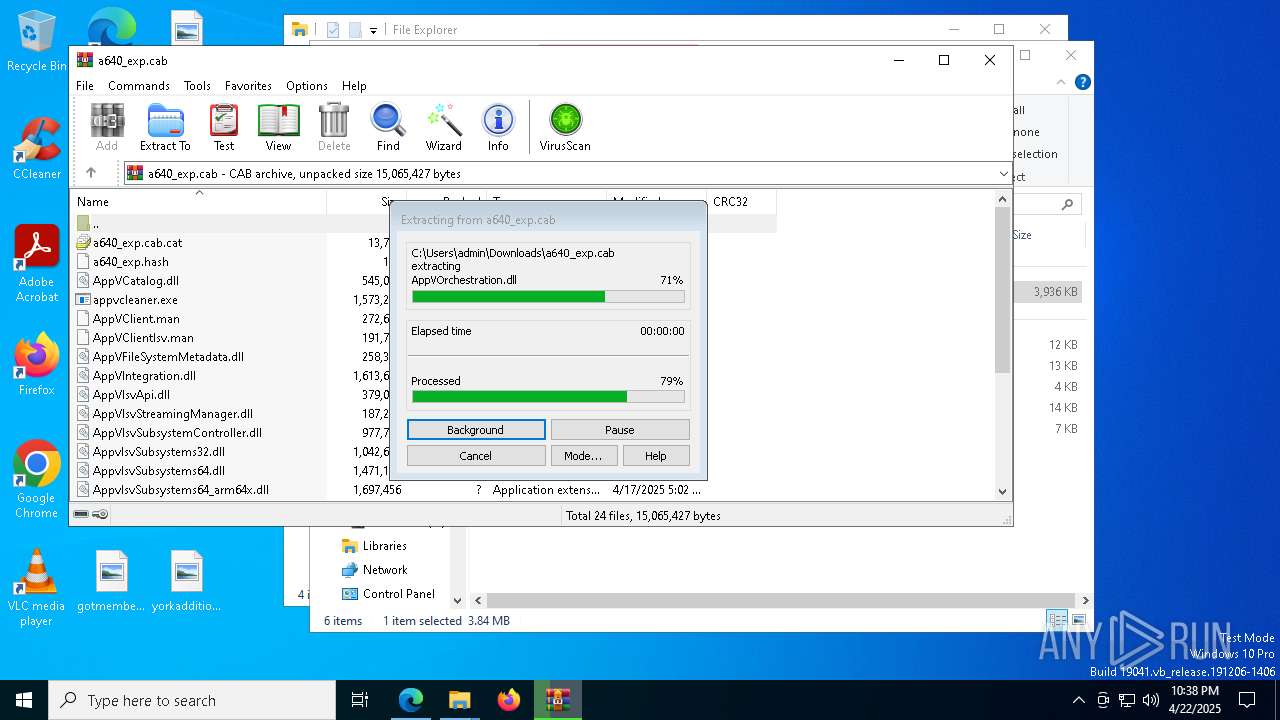This screenshot has width=1280, height=720.
Task: Open the Windows Start menu
Action: coord(24,700)
